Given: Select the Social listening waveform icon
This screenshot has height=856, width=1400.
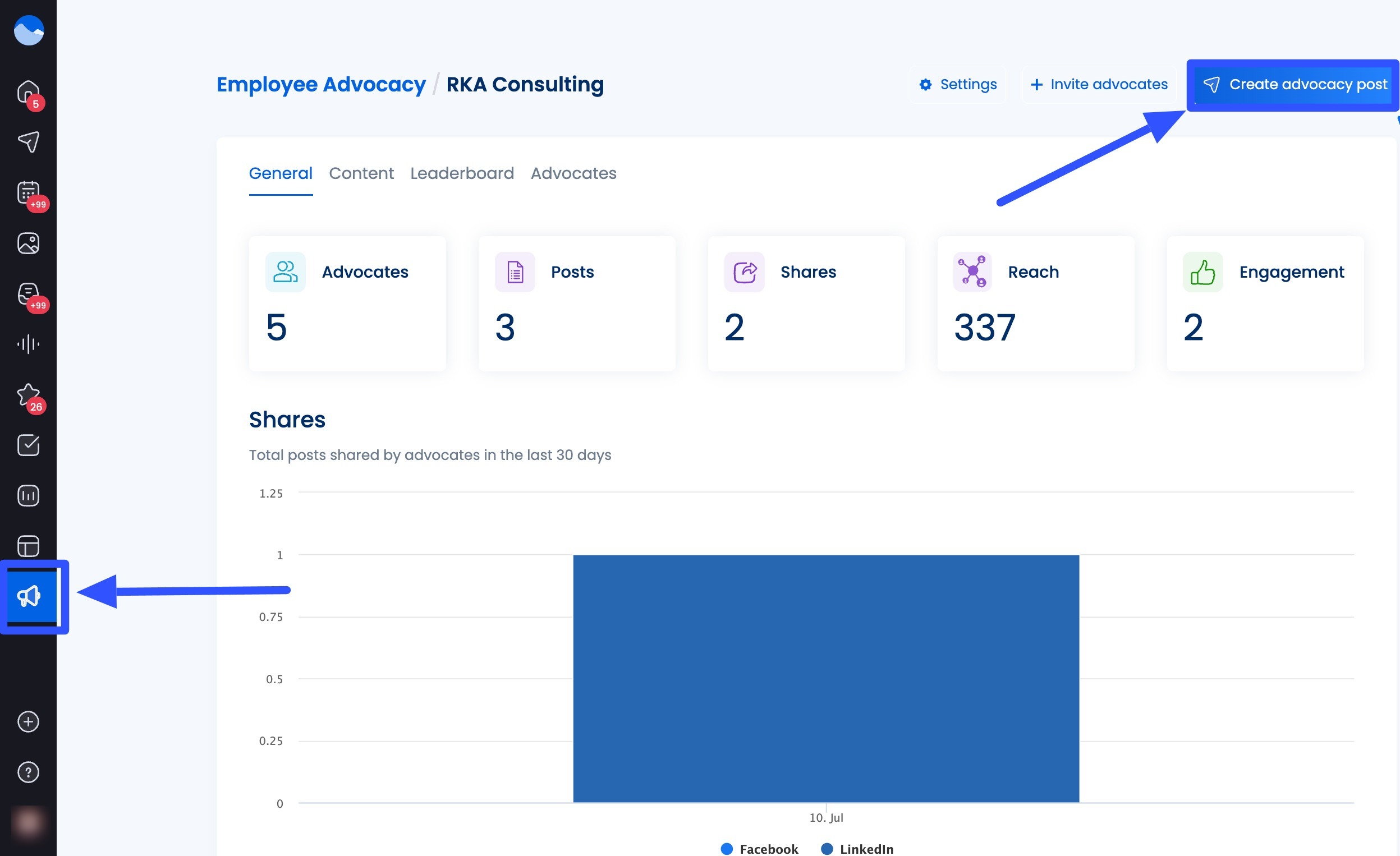Looking at the screenshot, I should coord(27,343).
